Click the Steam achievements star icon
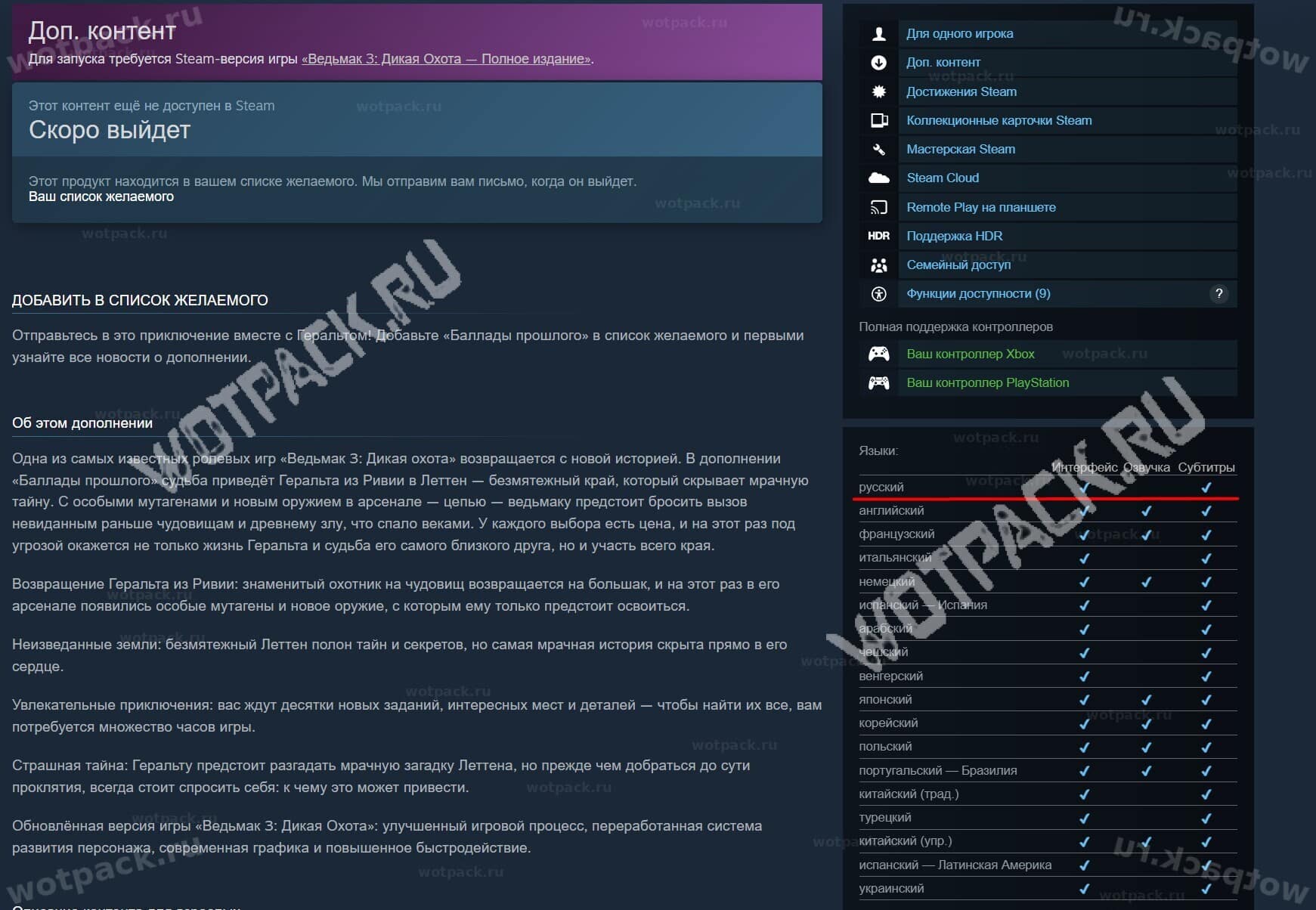The height and width of the screenshot is (910, 1316). [878, 91]
